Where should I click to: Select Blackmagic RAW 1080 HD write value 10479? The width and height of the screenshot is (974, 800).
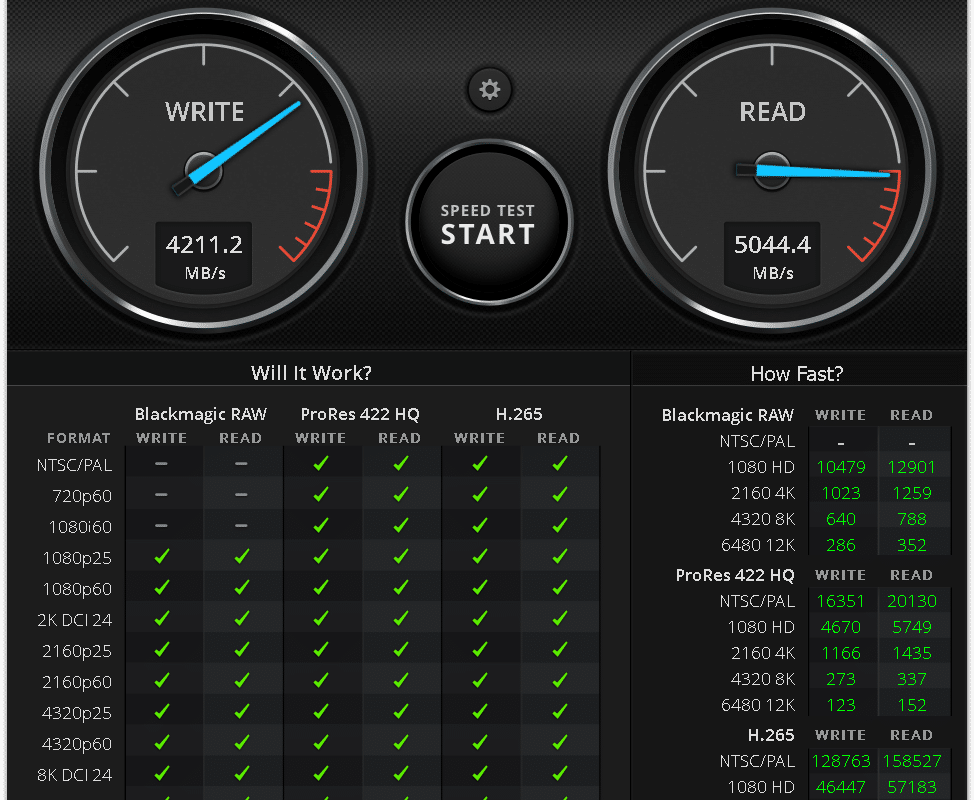click(x=841, y=467)
